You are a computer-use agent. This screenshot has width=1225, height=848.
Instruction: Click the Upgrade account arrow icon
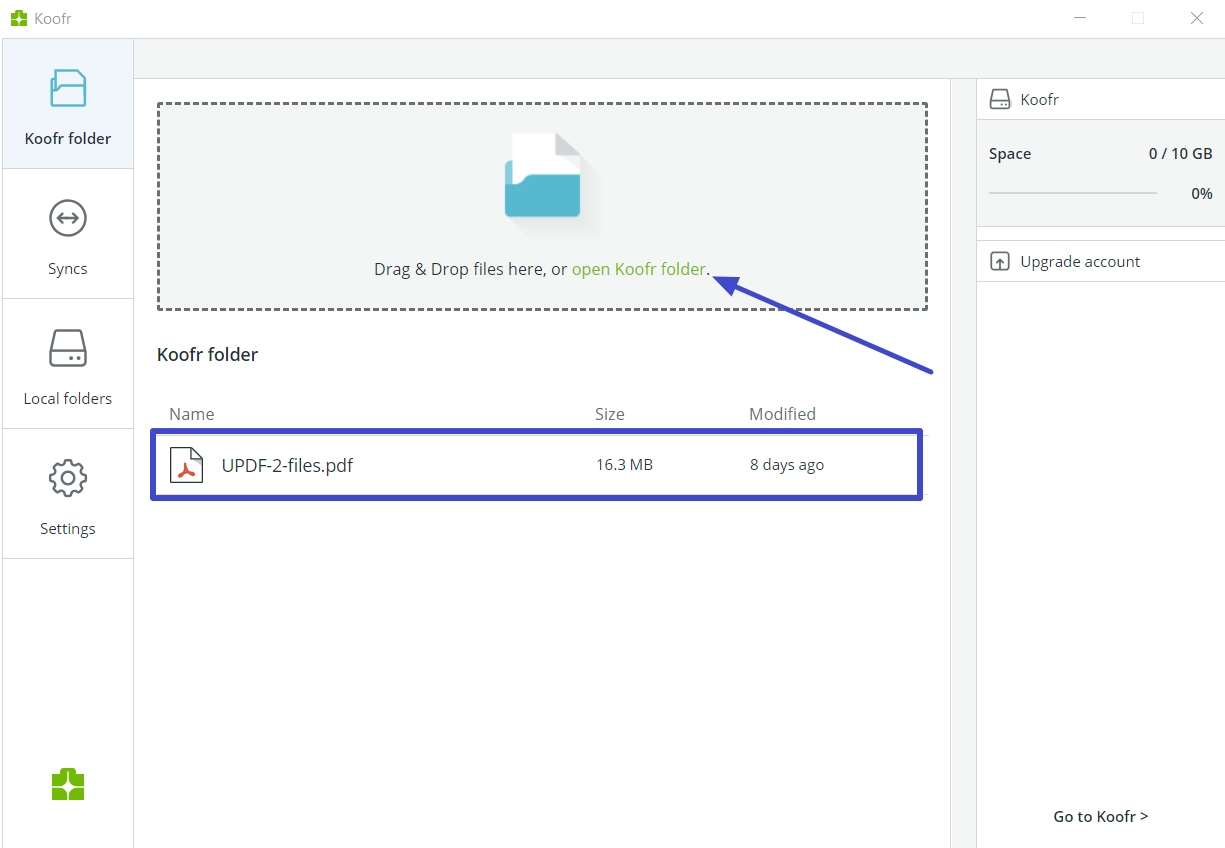1000,261
